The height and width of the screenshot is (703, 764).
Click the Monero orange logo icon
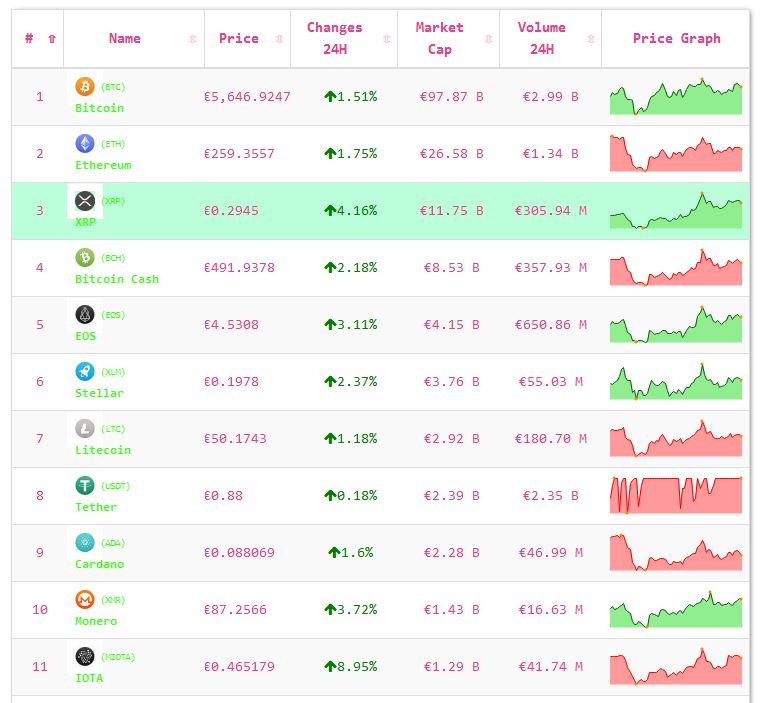(x=85, y=600)
